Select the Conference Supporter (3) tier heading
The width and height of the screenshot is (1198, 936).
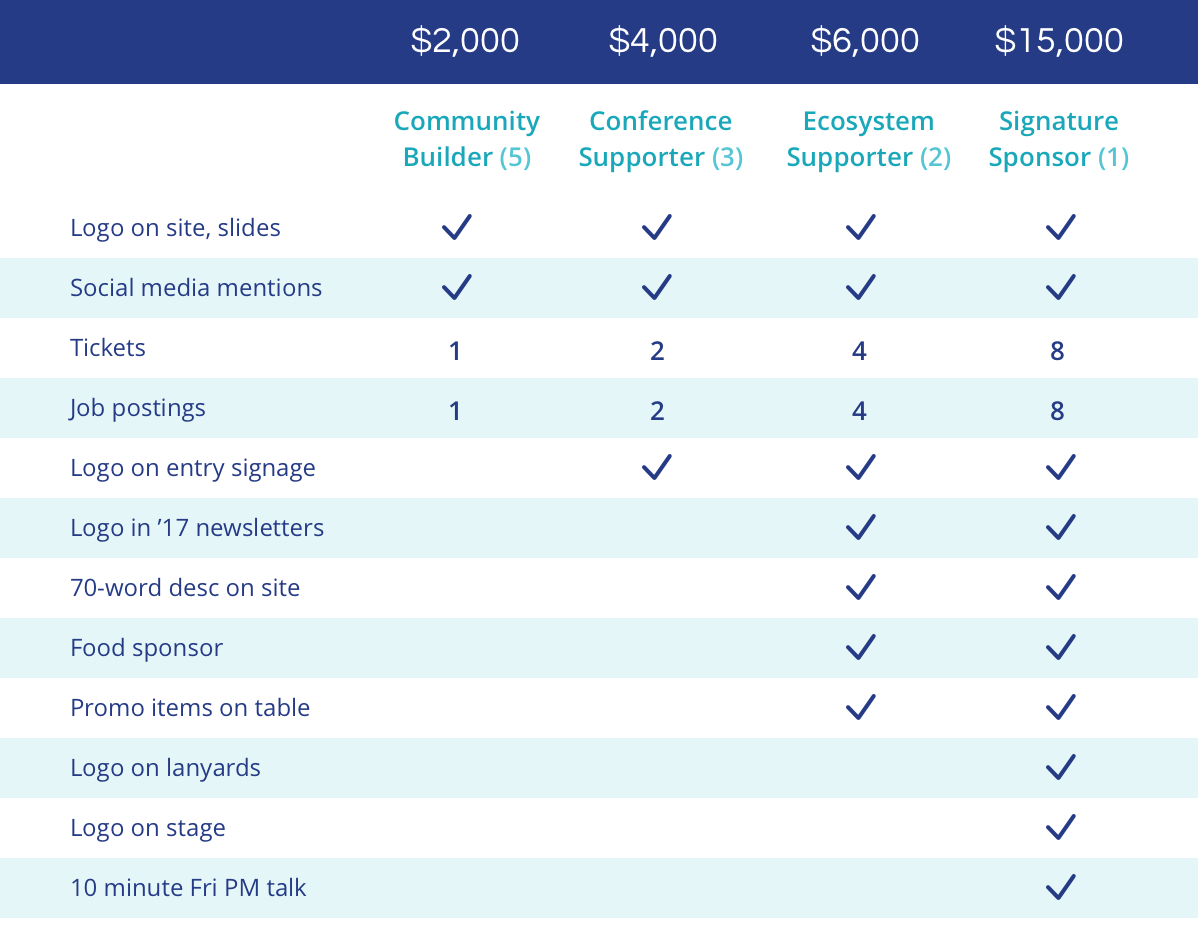point(661,139)
